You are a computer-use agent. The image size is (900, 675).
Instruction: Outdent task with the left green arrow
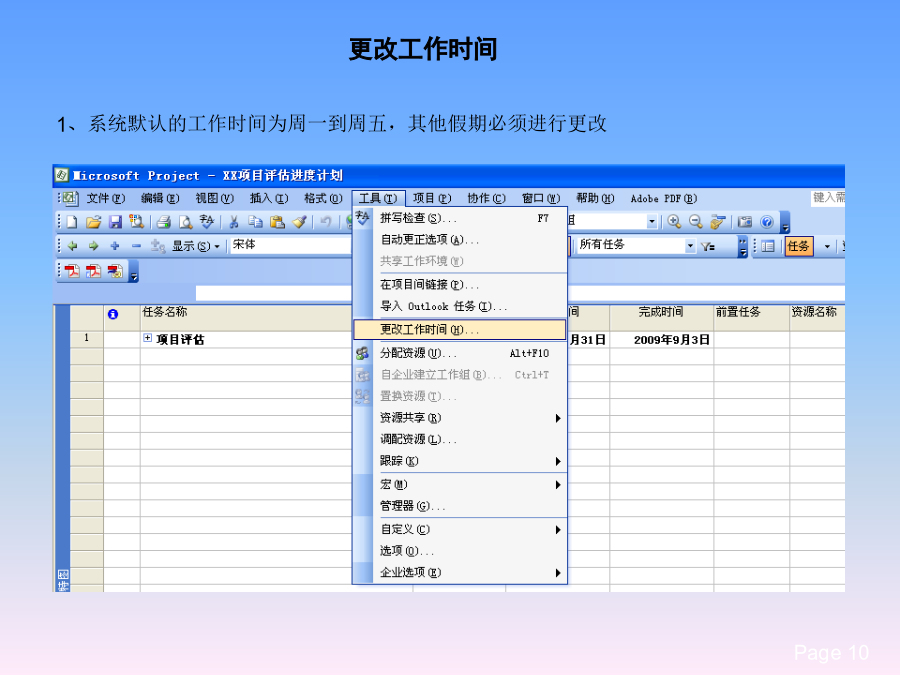pyautogui.click(x=72, y=246)
